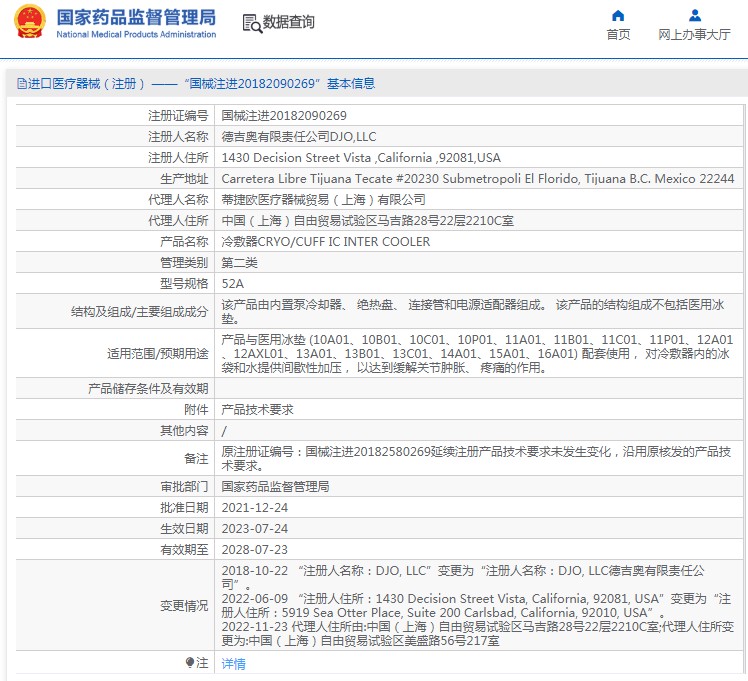748x681 pixels.
Task: Select Carretera Libre Tijuana Tecate address cell
Action: (478, 178)
